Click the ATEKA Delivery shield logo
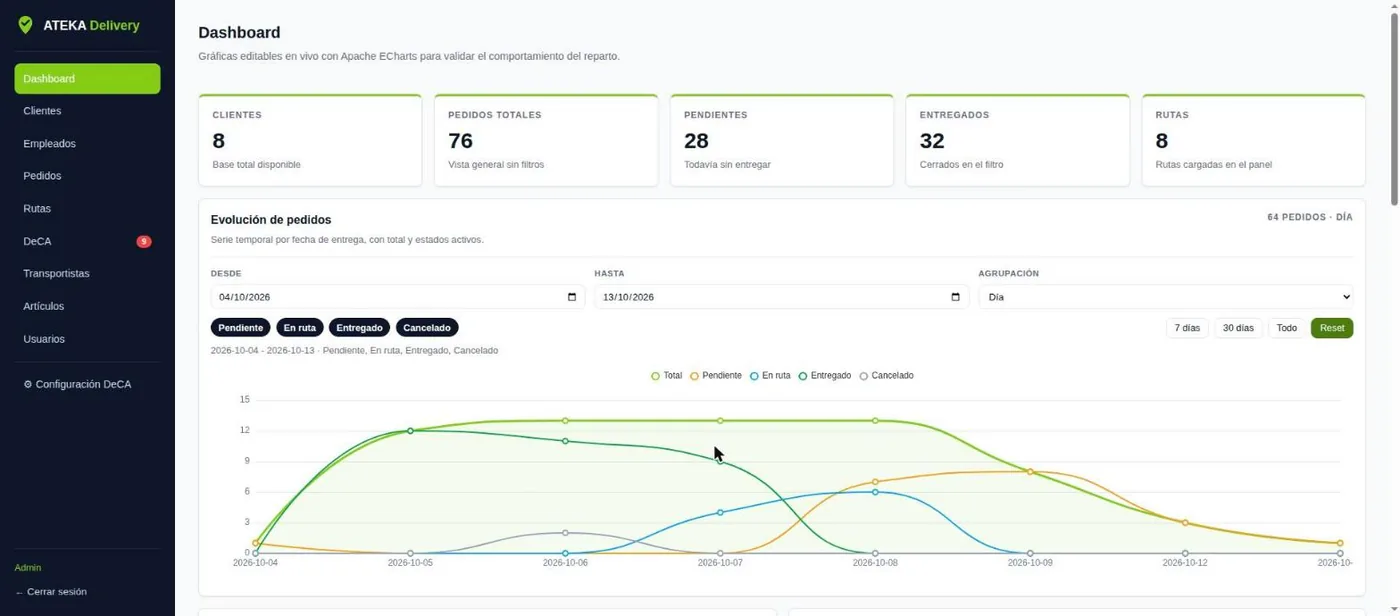The width and height of the screenshot is (1400, 616). pyautogui.click(x=26, y=25)
